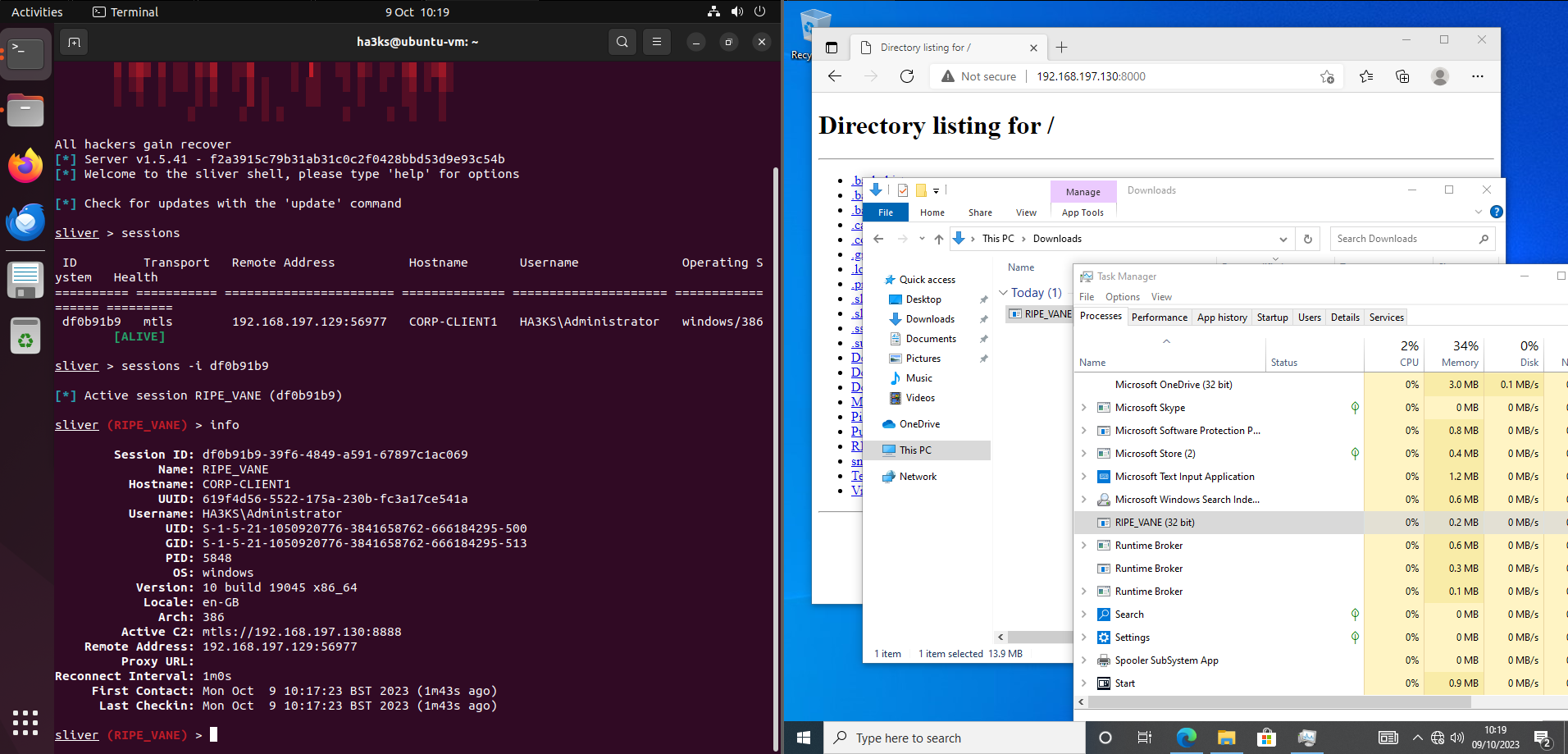
Task: Expand Settings process row
Action: [1084, 637]
